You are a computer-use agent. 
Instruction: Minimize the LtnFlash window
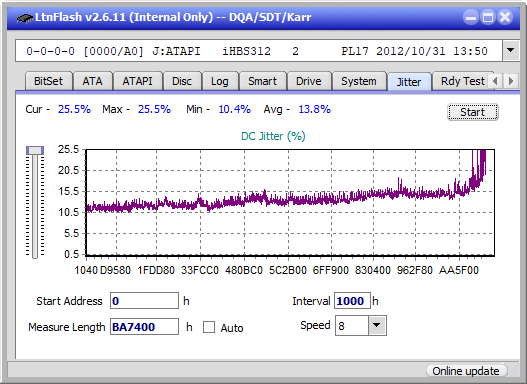(x=471, y=17)
